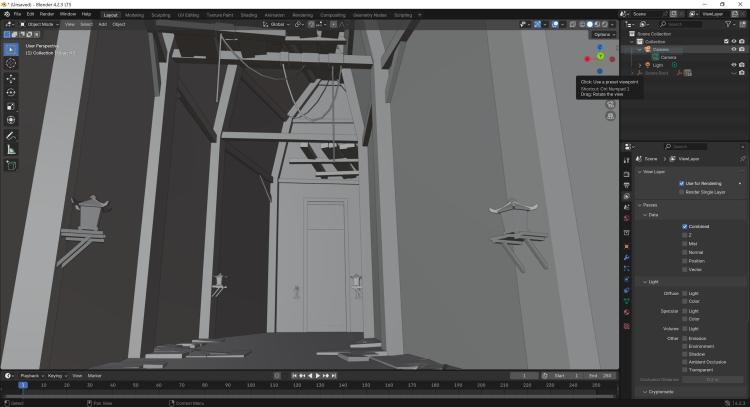Expand the Light item in the outliner
This screenshot has width=750, height=407.
[x=640, y=65]
